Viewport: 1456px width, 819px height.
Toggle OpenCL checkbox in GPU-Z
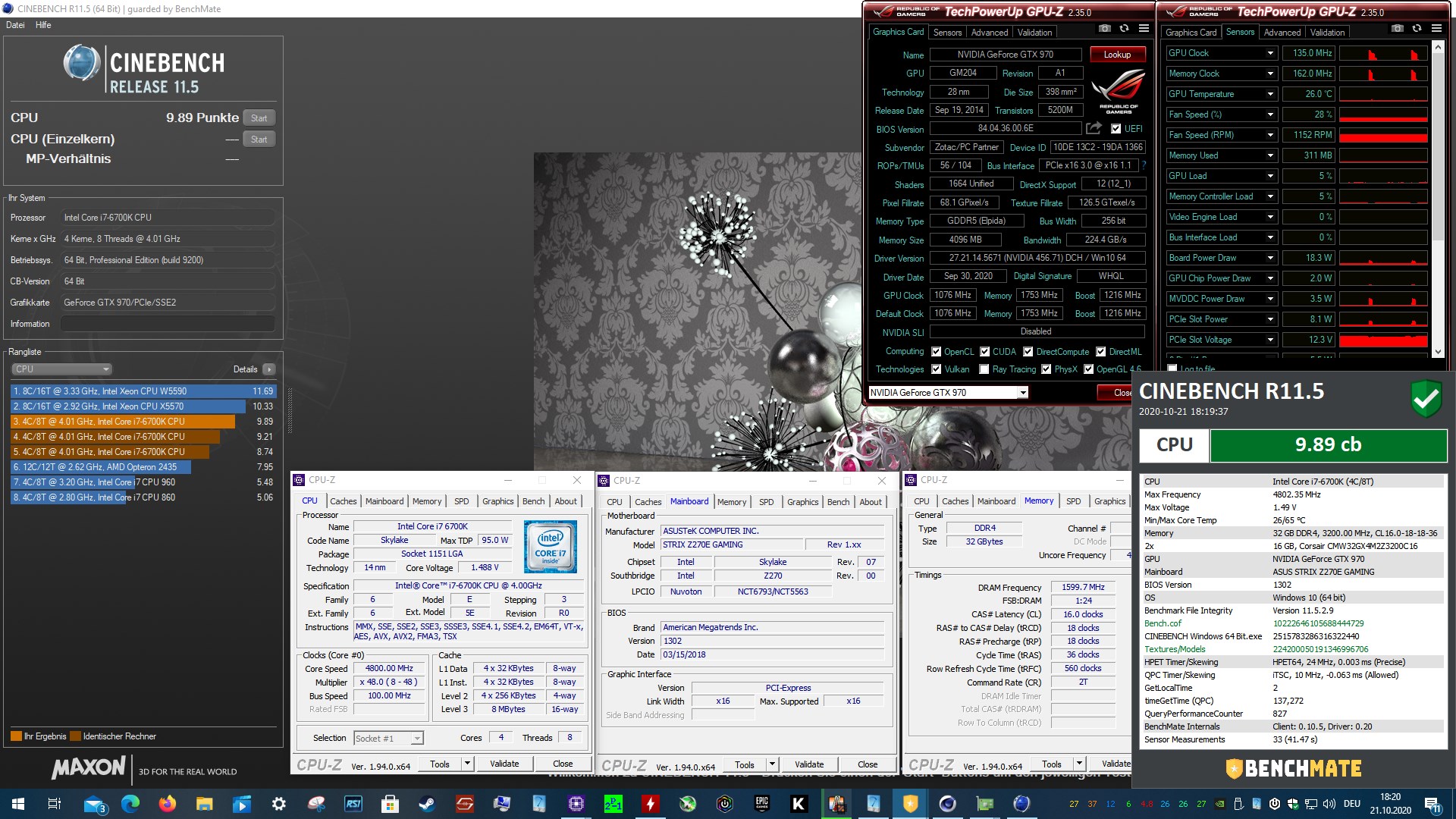[936, 352]
